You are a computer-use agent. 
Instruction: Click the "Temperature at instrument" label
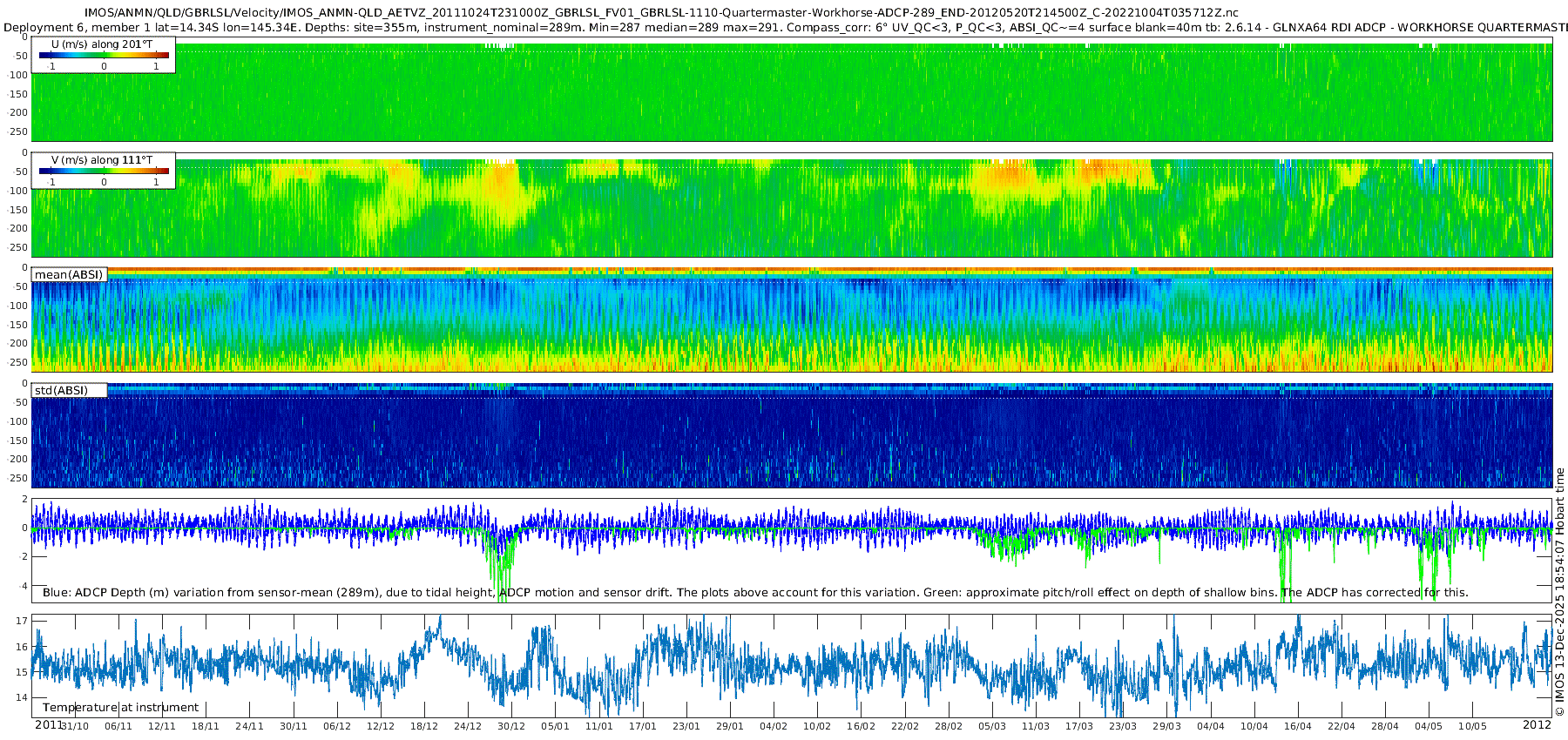pos(121,707)
